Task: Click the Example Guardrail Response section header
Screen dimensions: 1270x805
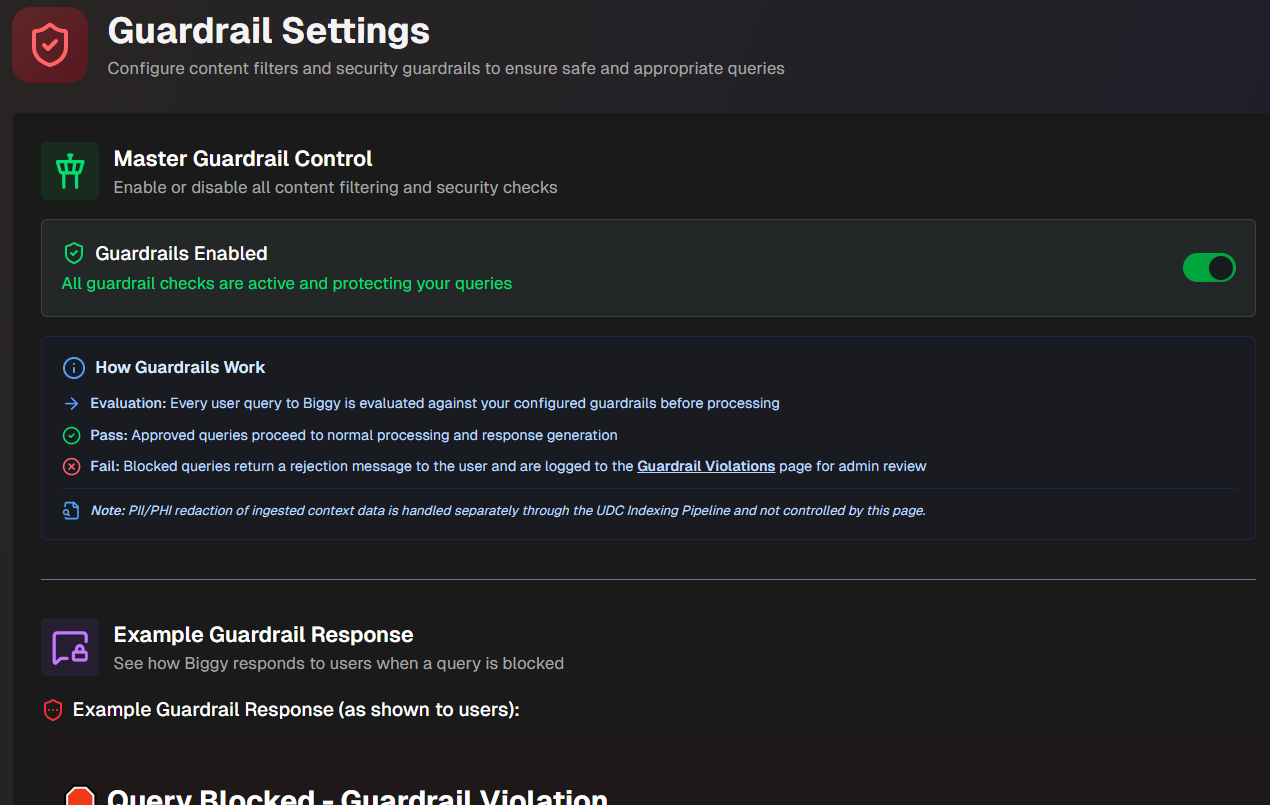Action: pyautogui.click(x=263, y=634)
